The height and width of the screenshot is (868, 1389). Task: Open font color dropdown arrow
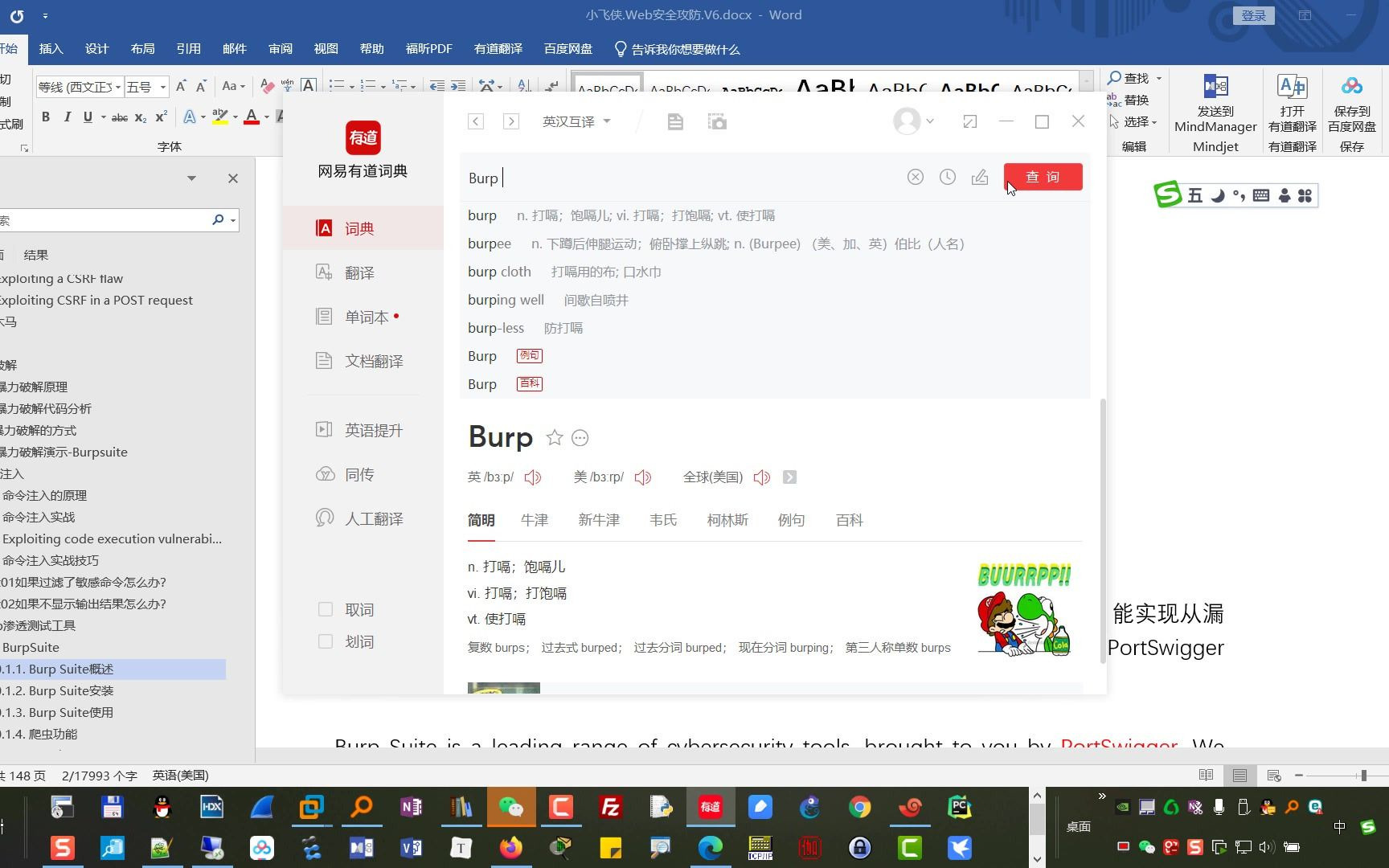click(x=268, y=117)
